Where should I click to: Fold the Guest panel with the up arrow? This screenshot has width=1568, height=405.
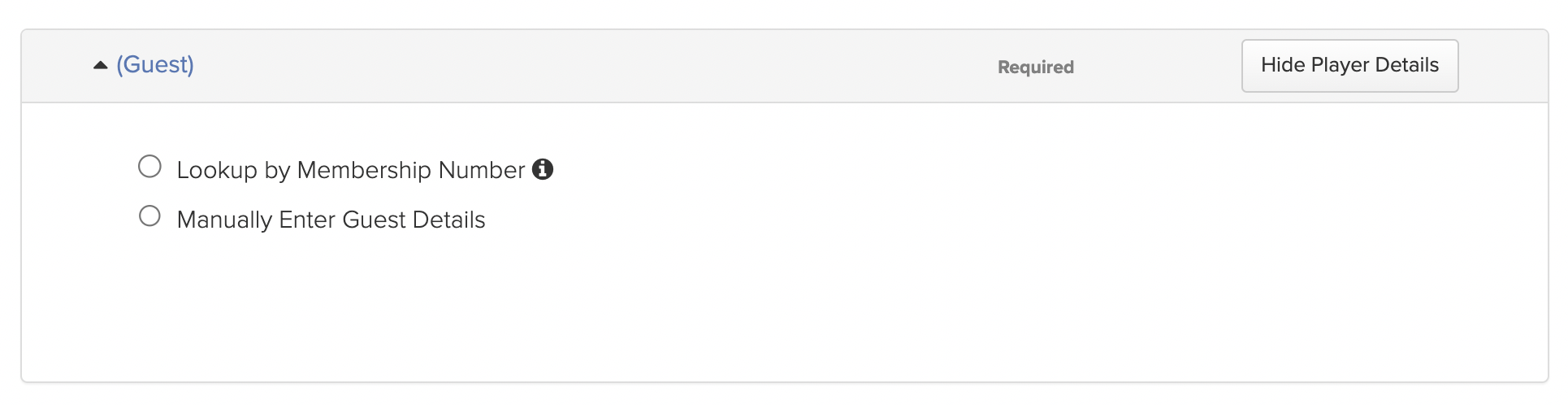pos(101,65)
